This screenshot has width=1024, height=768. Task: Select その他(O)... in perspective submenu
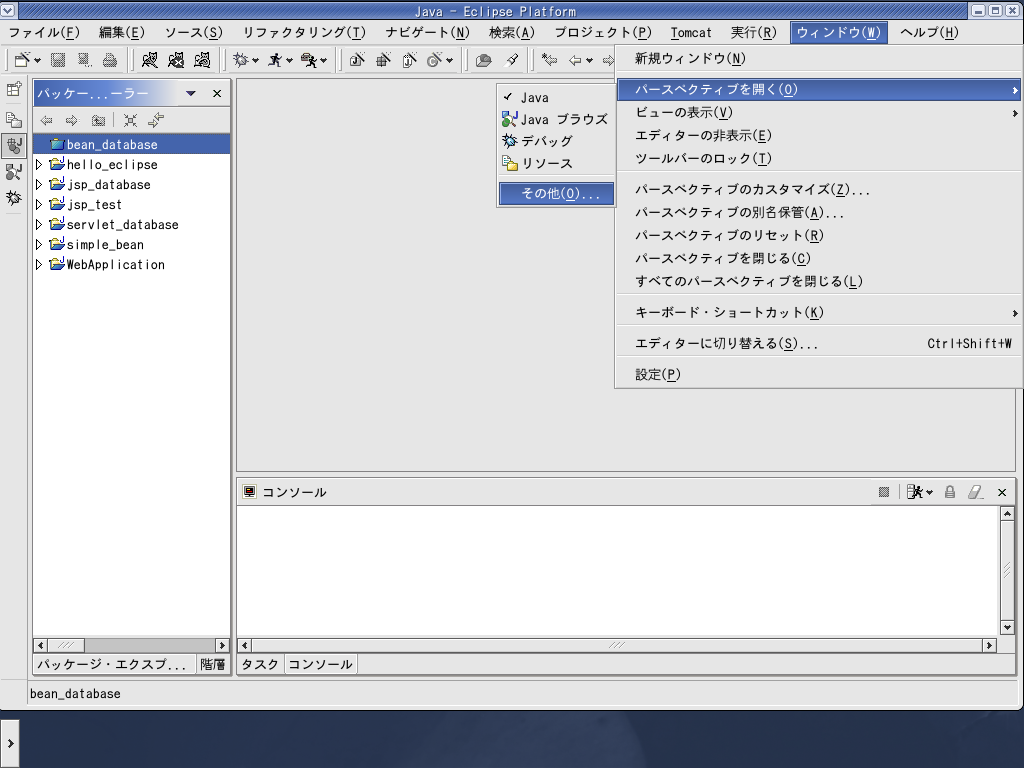[556, 193]
